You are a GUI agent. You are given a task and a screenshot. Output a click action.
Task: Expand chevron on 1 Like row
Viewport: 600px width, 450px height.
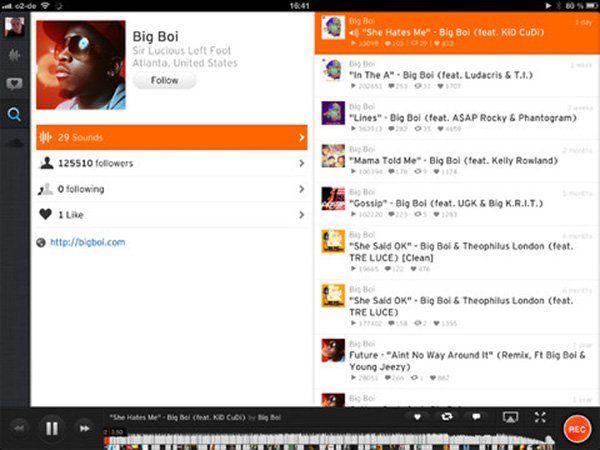(x=302, y=215)
